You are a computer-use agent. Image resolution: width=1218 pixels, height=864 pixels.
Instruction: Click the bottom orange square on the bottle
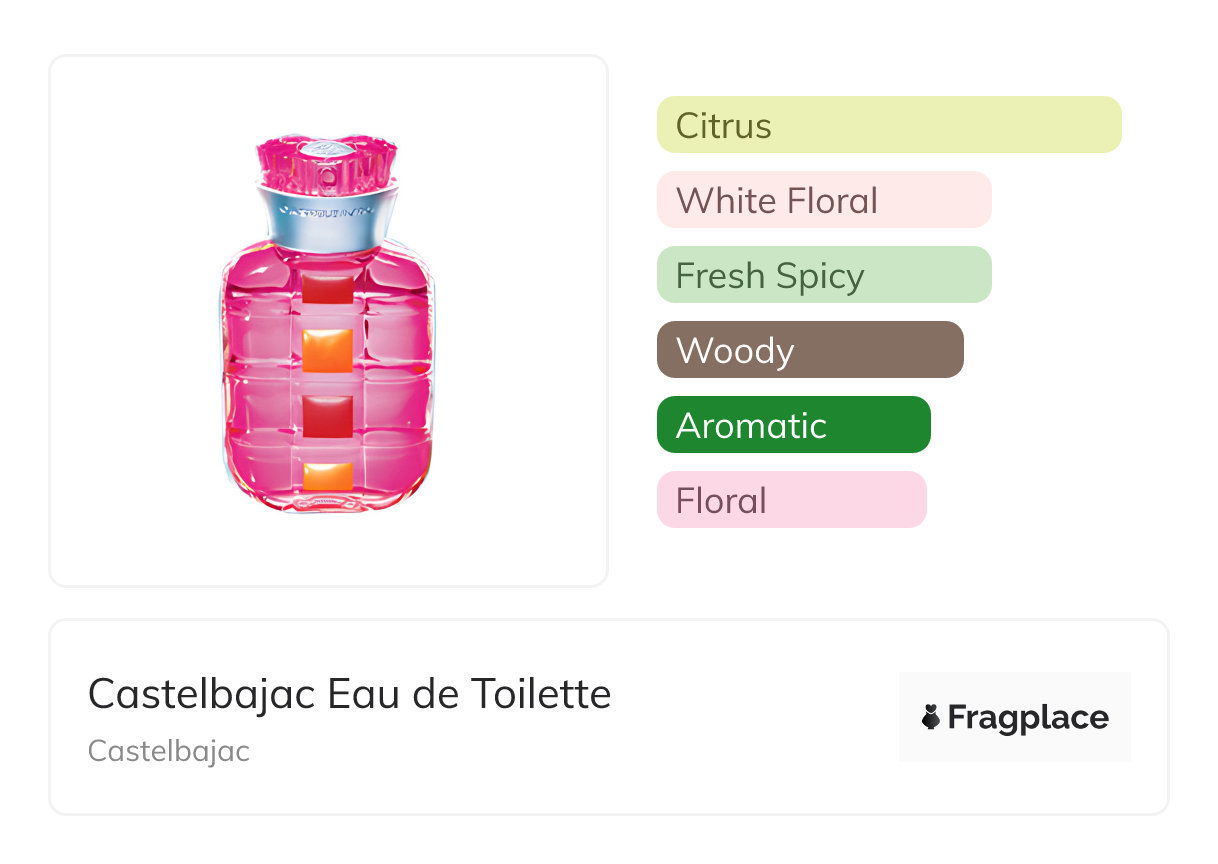pyautogui.click(x=327, y=476)
